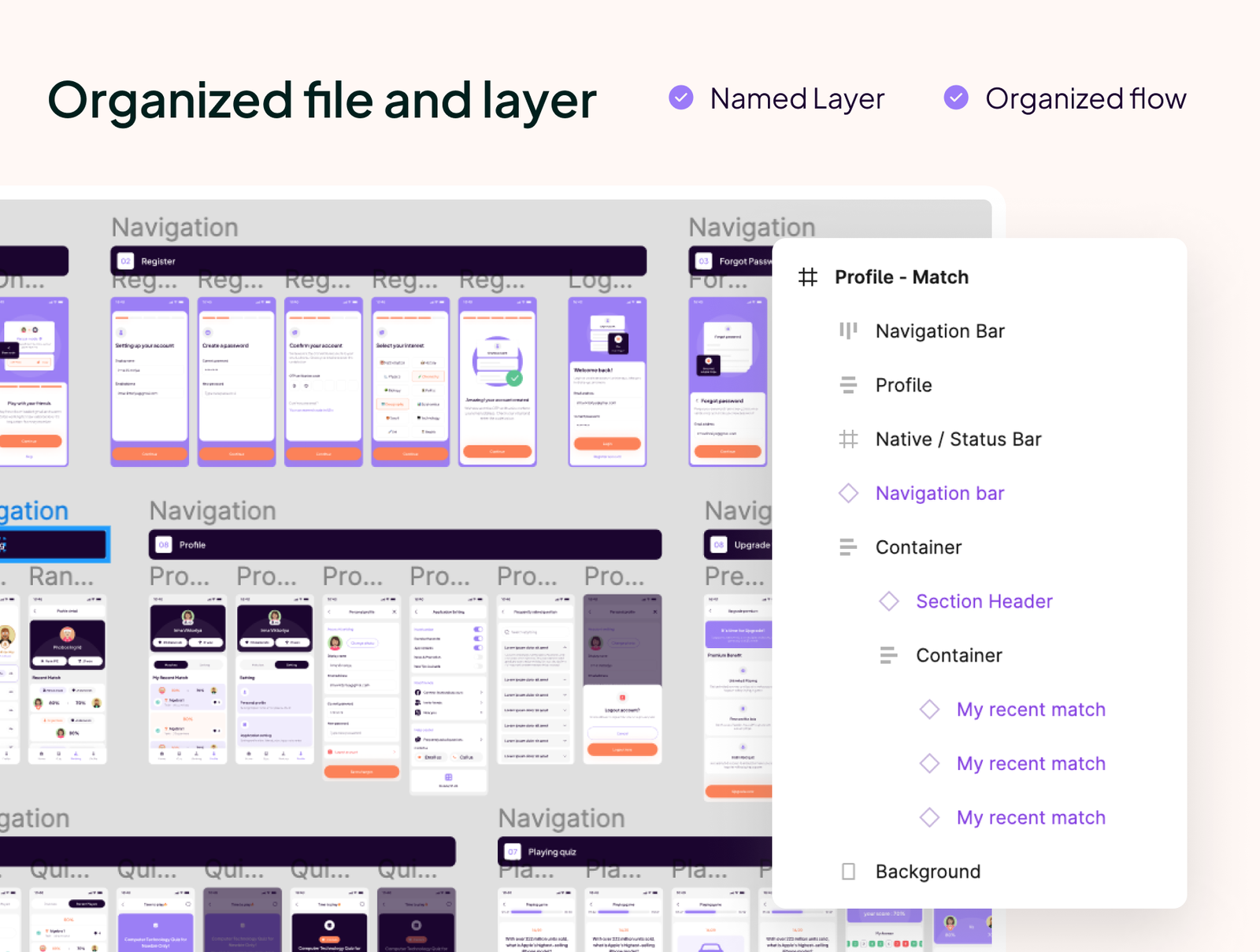
Task: Open the Welcome back login screen thumbnail
Action: [607, 382]
